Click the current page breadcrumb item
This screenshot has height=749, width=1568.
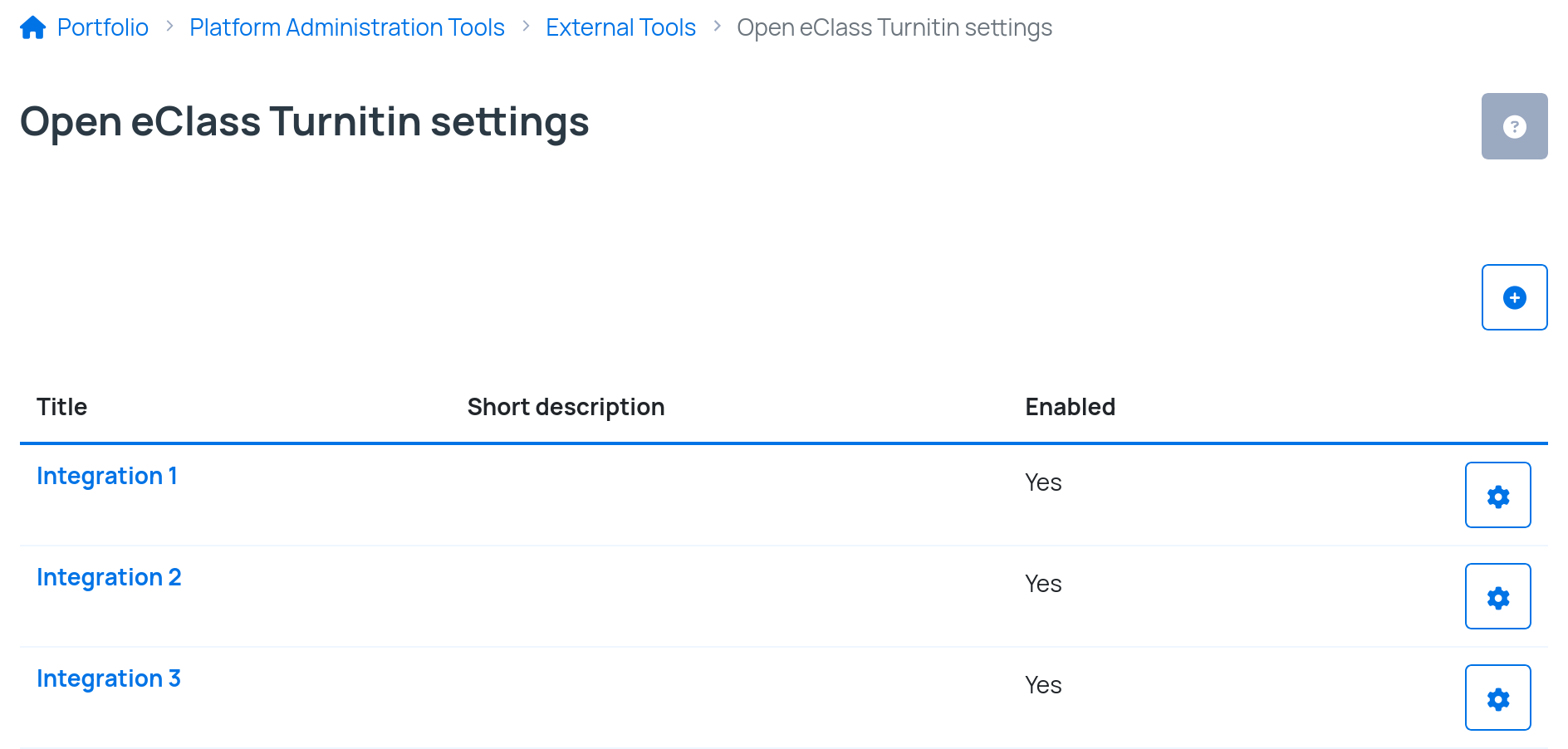pos(894,27)
